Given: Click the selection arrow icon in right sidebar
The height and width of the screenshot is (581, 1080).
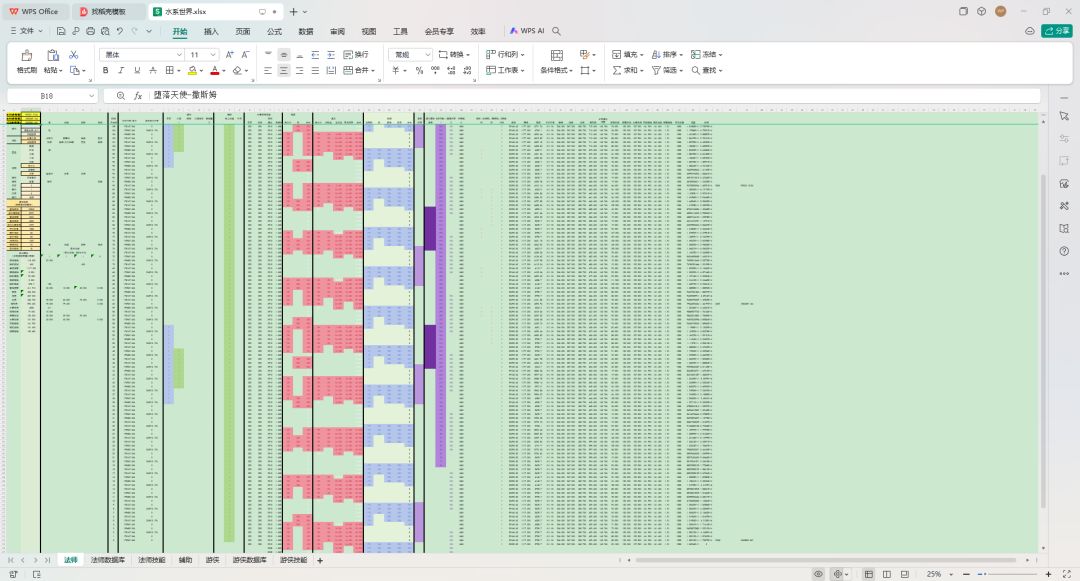Looking at the screenshot, I should (1064, 116).
